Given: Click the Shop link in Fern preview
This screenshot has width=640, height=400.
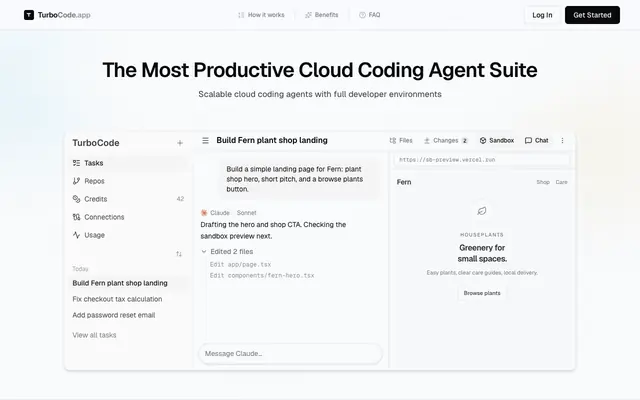Looking at the screenshot, I should 543,182.
